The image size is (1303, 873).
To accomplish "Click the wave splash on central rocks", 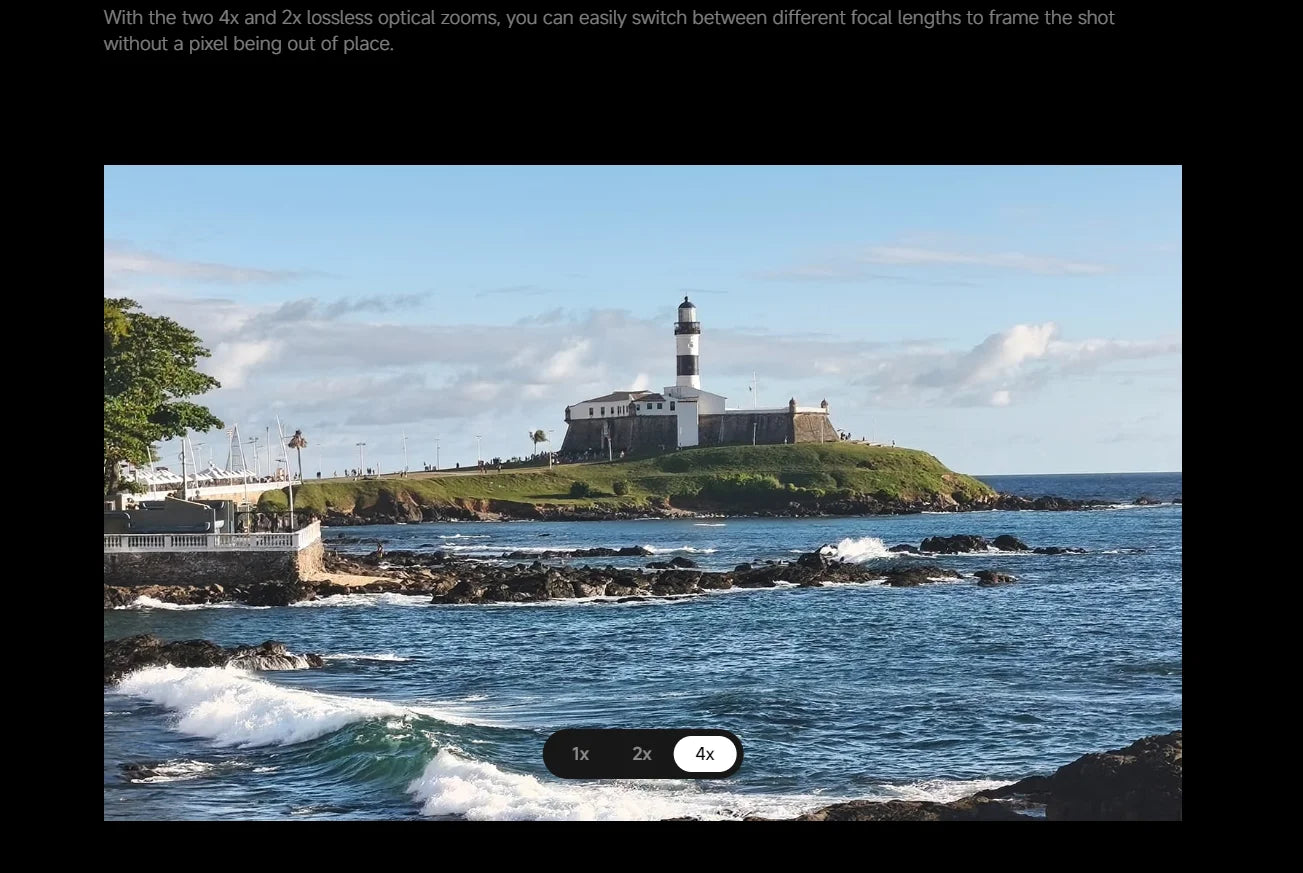I will pyautogui.click(x=858, y=549).
